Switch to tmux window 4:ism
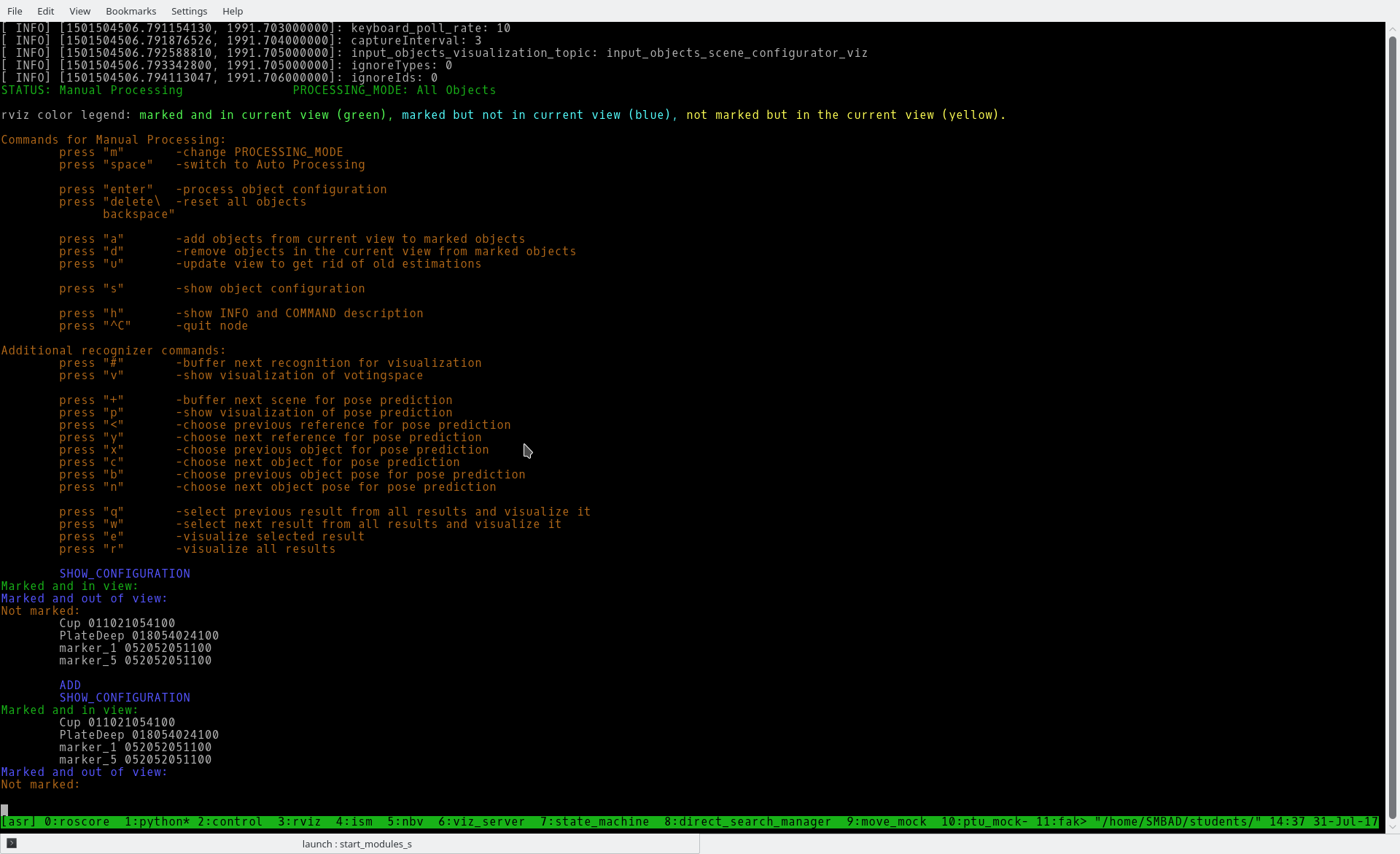The width and height of the screenshot is (1400, 854). coord(354,822)
